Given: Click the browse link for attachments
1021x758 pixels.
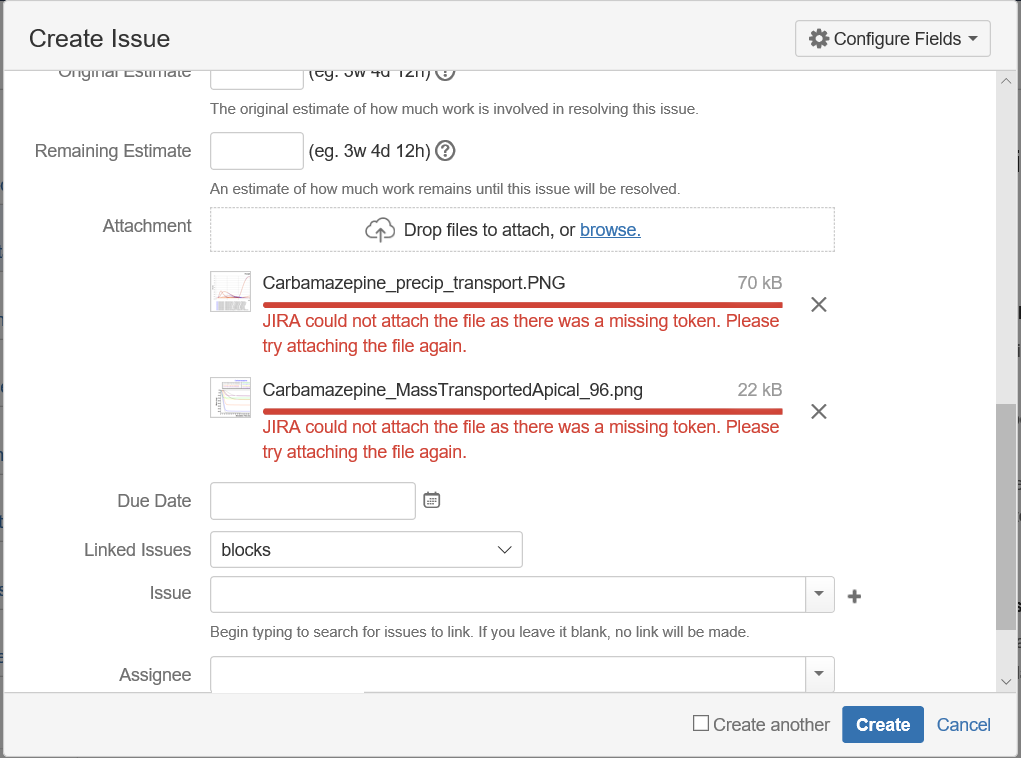Looking at the screenshot, I should point(610,230).
